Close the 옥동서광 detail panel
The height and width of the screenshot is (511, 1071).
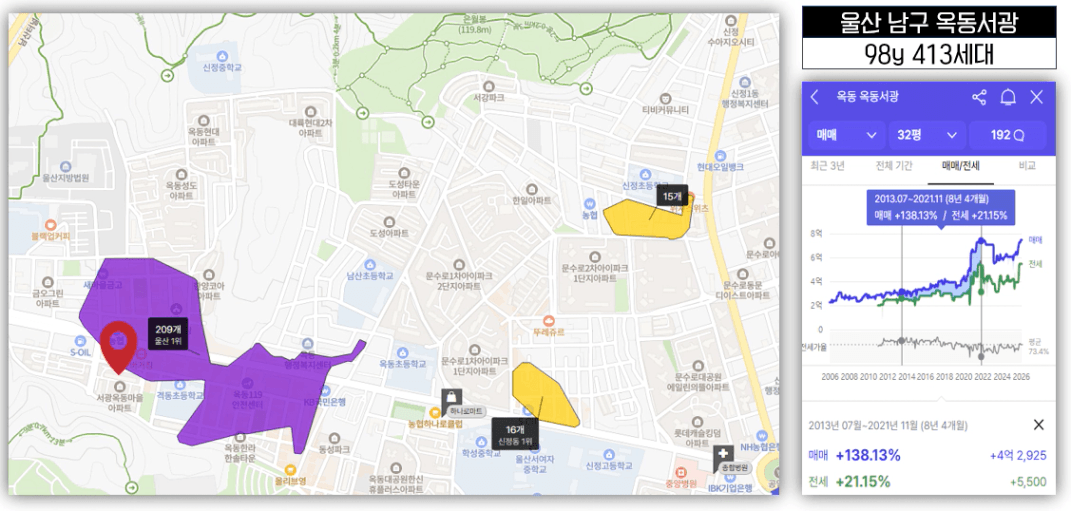tap(1036, 97)
